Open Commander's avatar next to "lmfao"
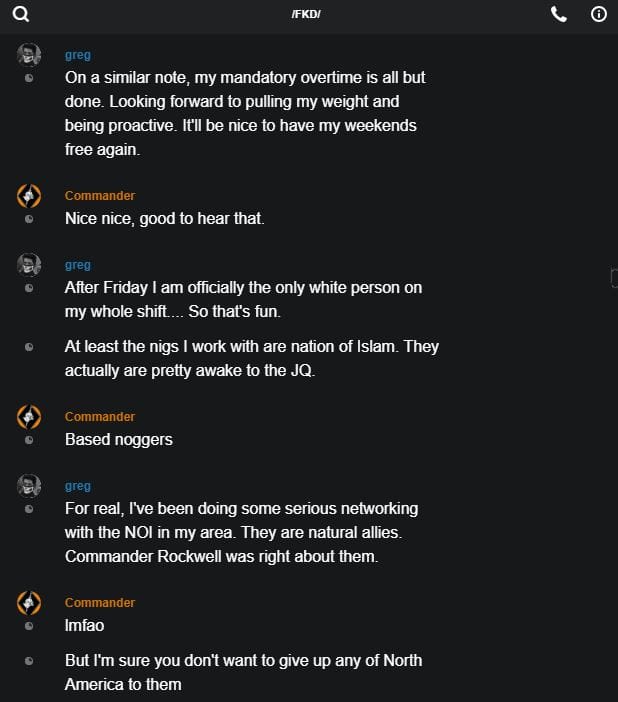618x702 pixels. click(29, 602)
